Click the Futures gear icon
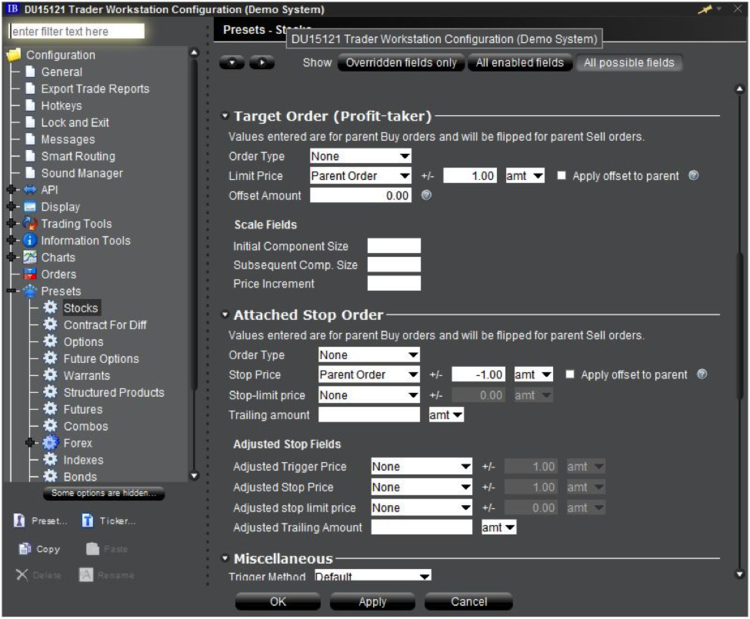The width and height of the screenshot is (750, 619). (50, 409)
